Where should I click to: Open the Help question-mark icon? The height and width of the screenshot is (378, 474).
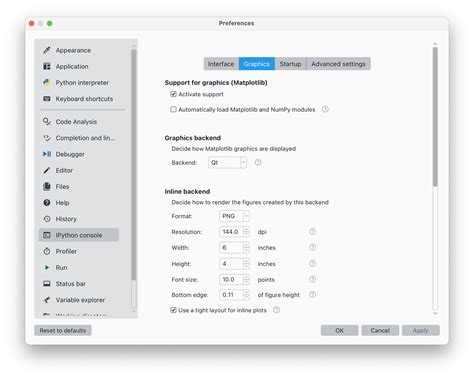(47, 203)
